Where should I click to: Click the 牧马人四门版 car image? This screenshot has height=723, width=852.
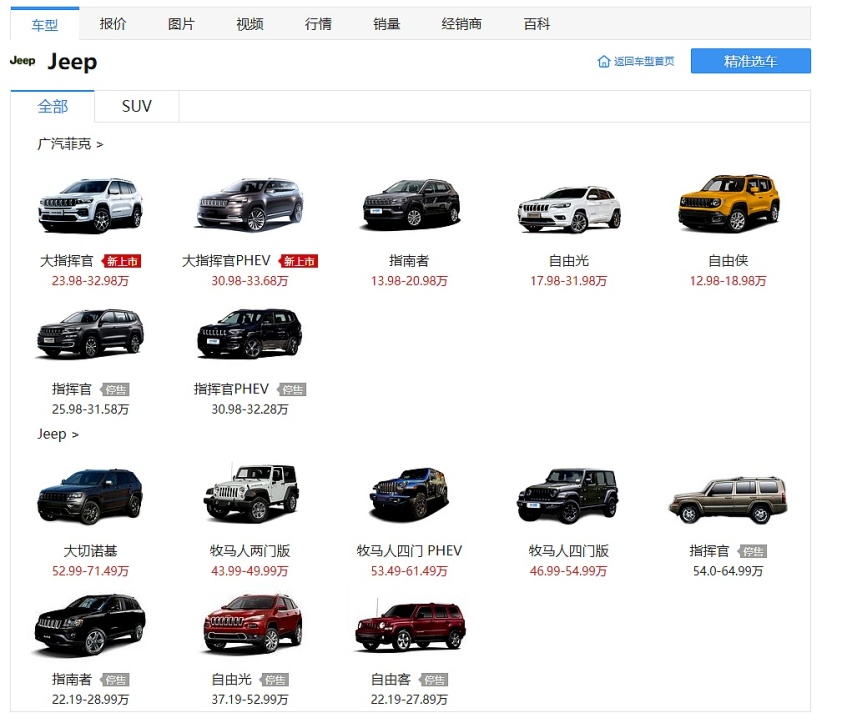pos(568,495)
